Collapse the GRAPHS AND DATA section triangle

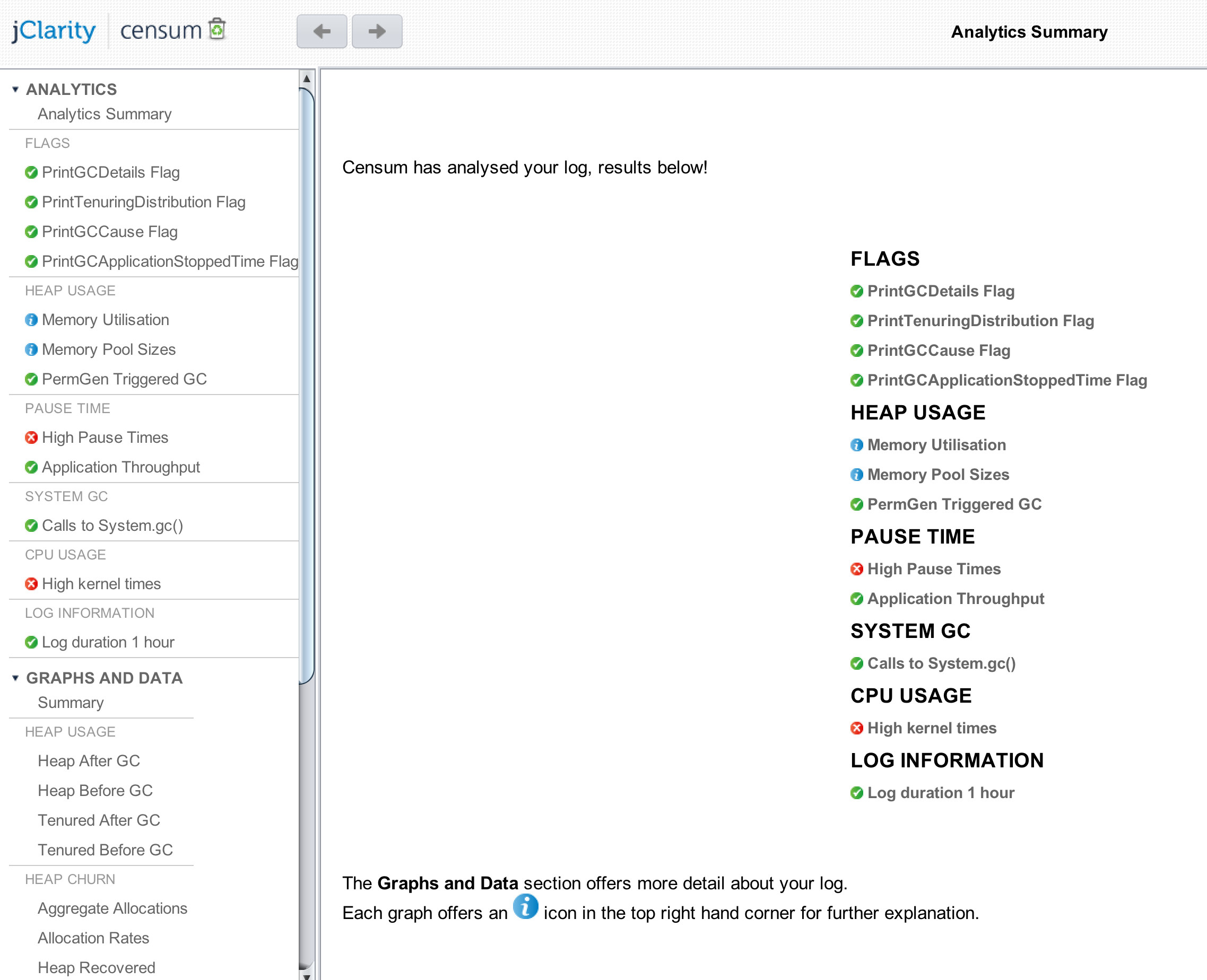point(15,678)
